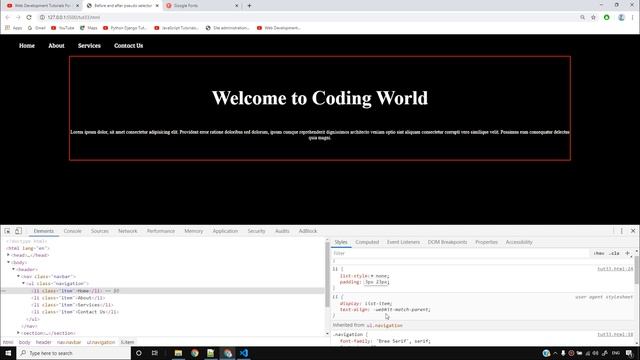Reload the current browser page
This screenshot has width=640, height=360.
[x=29, y=17]
